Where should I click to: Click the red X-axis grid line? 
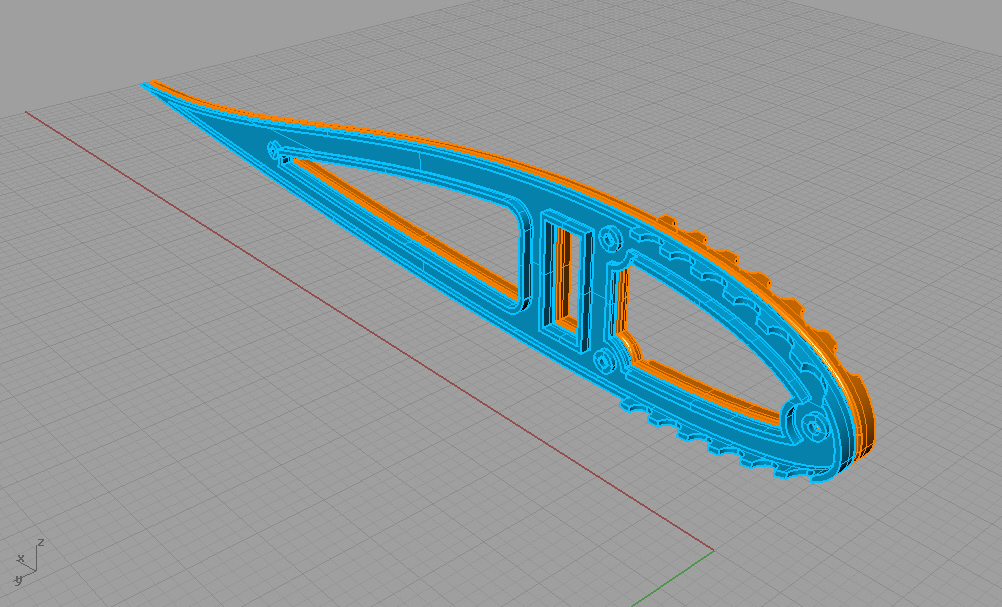point(369,331)
